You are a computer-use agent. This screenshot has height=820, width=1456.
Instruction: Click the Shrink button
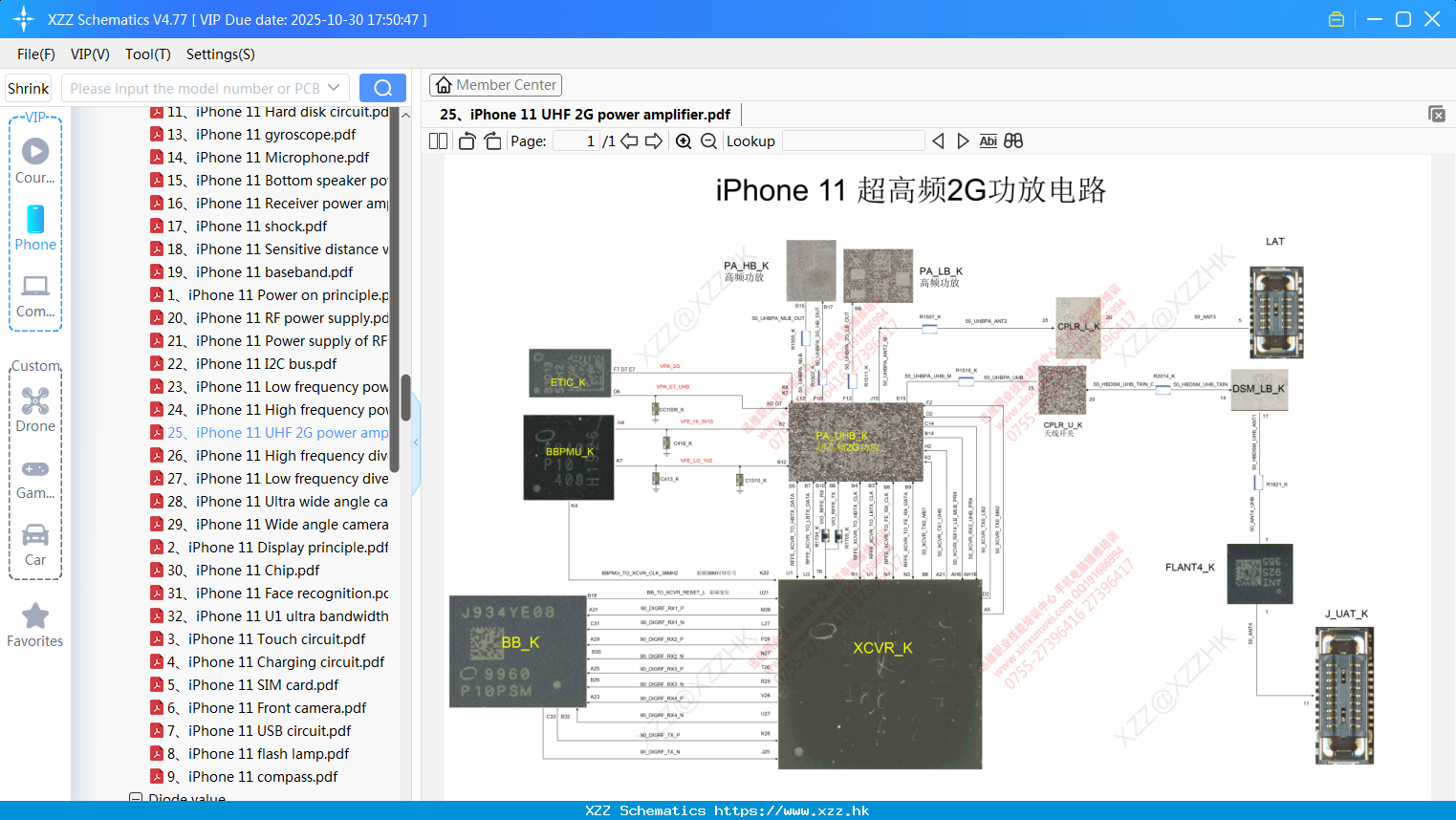pyautogui.click(x=29, y=88)
